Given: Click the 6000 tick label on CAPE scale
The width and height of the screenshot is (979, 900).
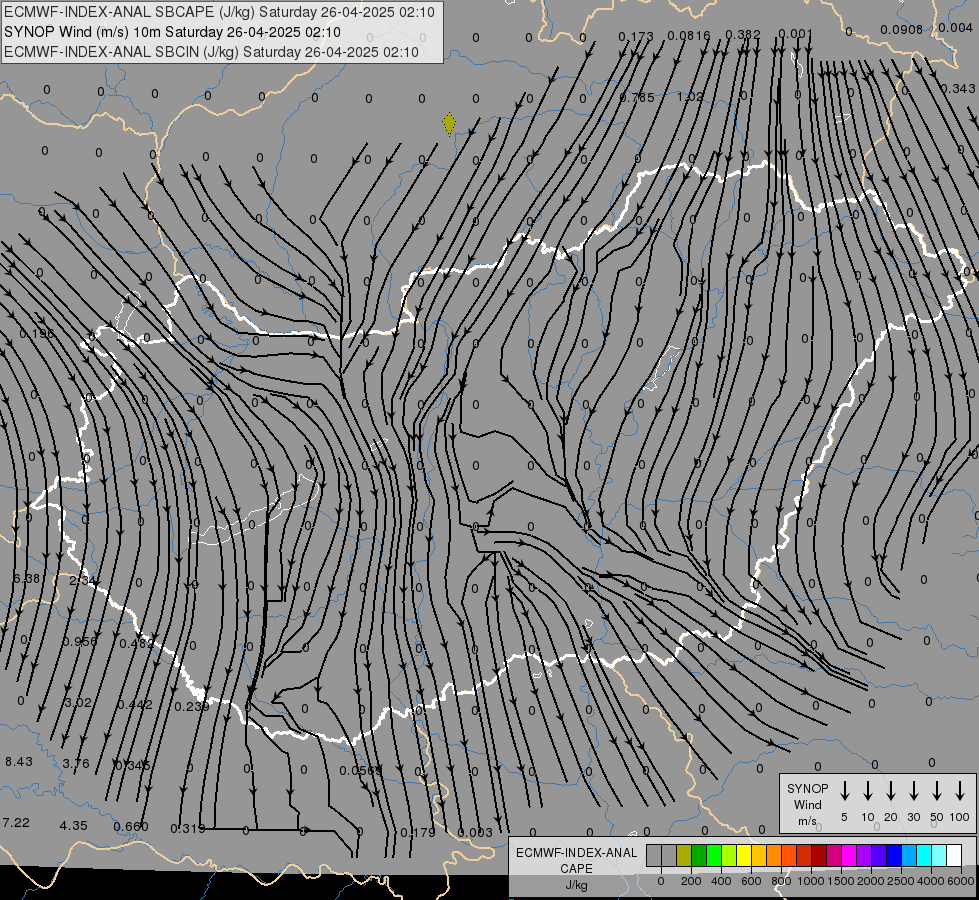Looking at the screenshot, I should coord(962,881).
